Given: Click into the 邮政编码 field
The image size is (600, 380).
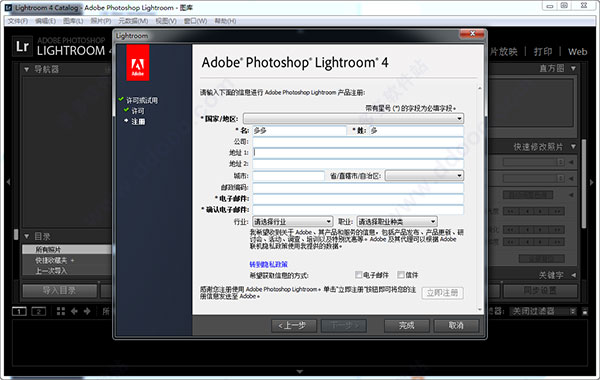Looking at the screenshot, I should click(358, 188).
